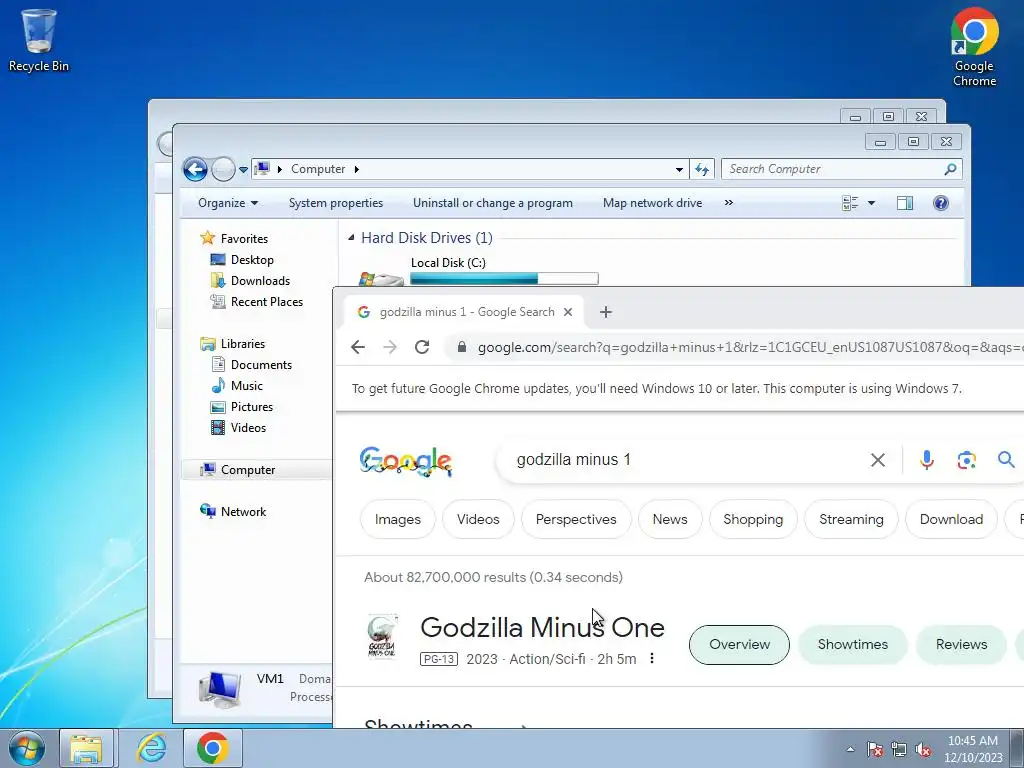Select the godzilla minus 1 Chrome tab
Image resolution: width=1024 pixels, height=768 pixels.
pyautogui.click(x=464, y=312)
